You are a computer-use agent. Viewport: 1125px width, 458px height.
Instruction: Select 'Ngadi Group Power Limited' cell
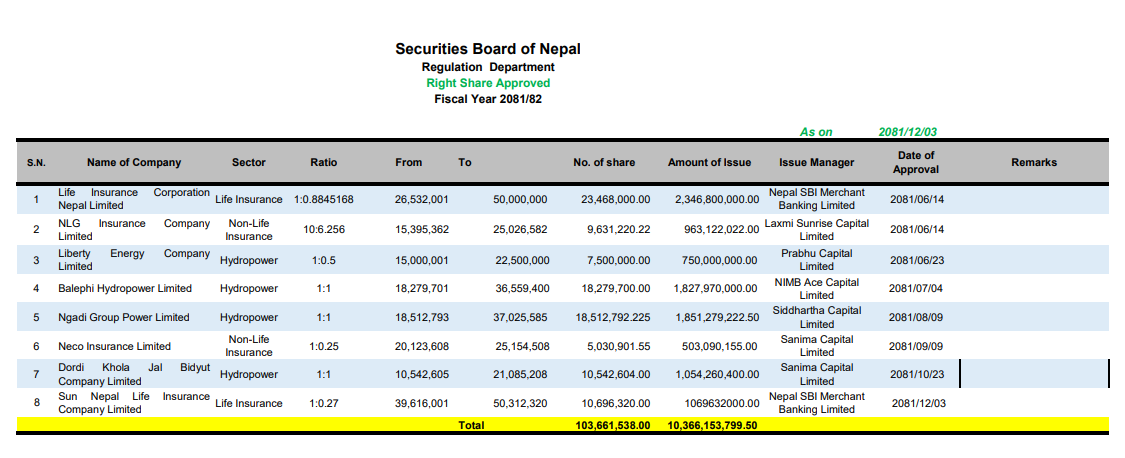(x=123, y=317)
